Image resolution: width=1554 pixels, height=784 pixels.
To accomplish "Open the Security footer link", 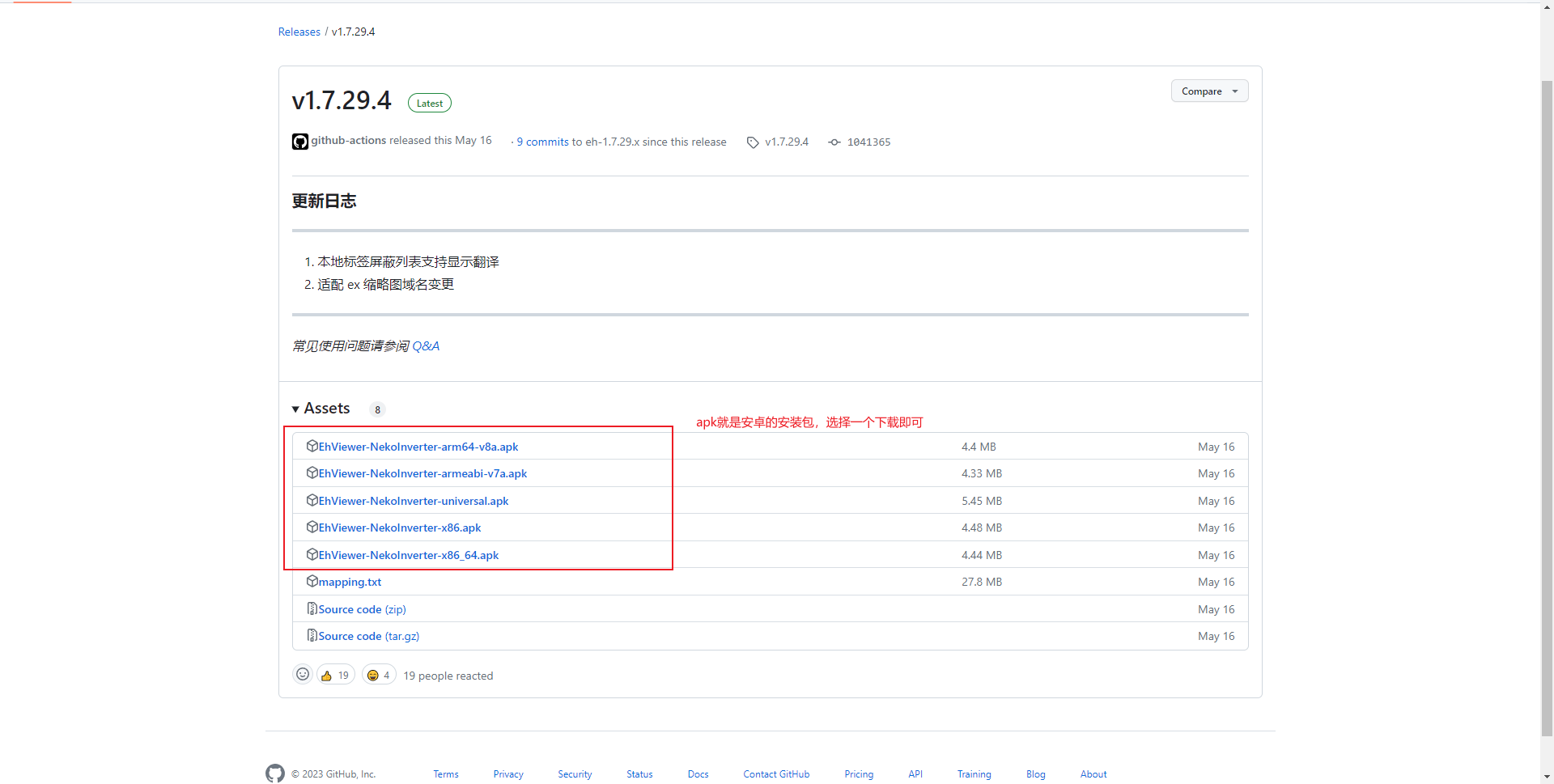I will [x=575, y=774].
